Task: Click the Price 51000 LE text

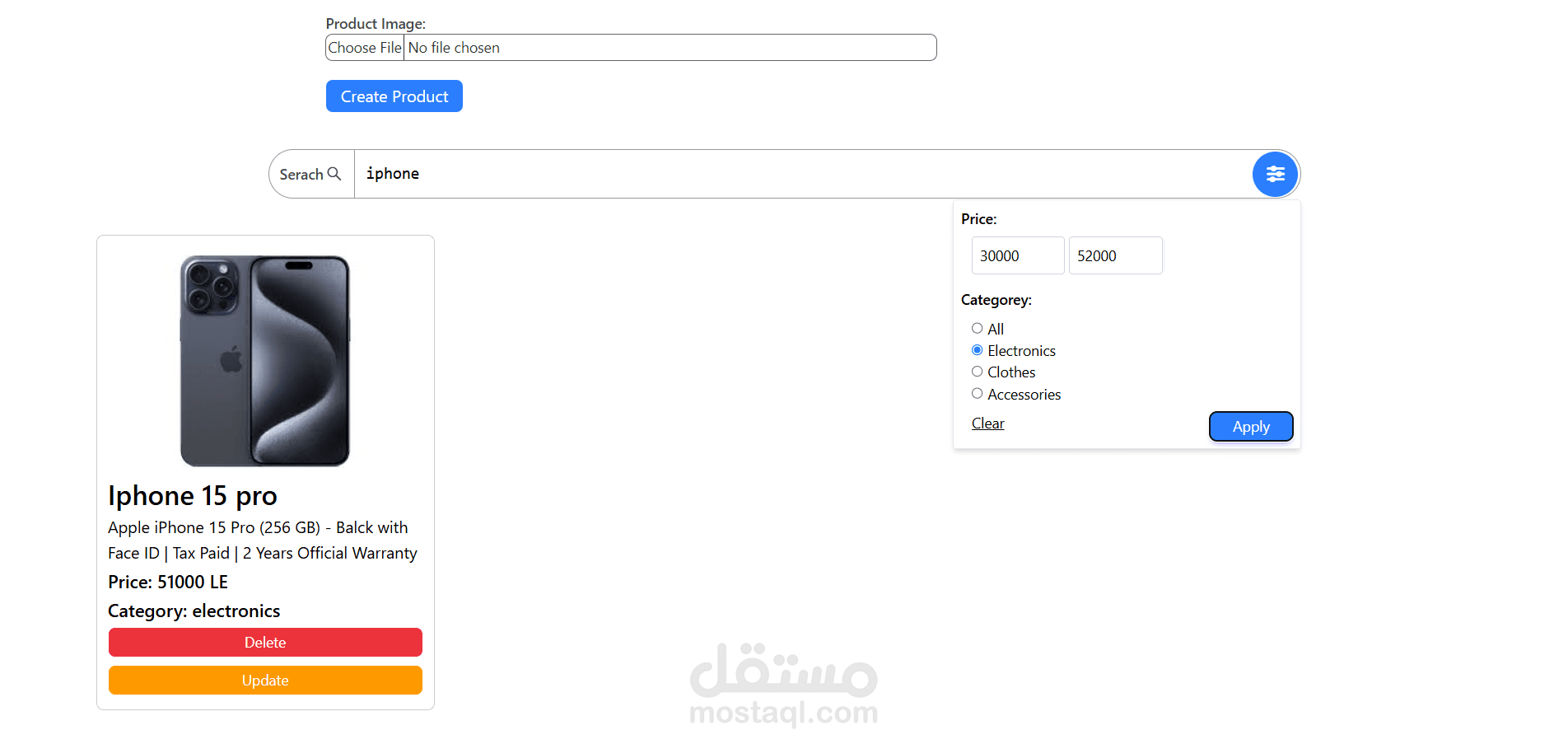Action: pyautogui.click(x=168, y=583)
